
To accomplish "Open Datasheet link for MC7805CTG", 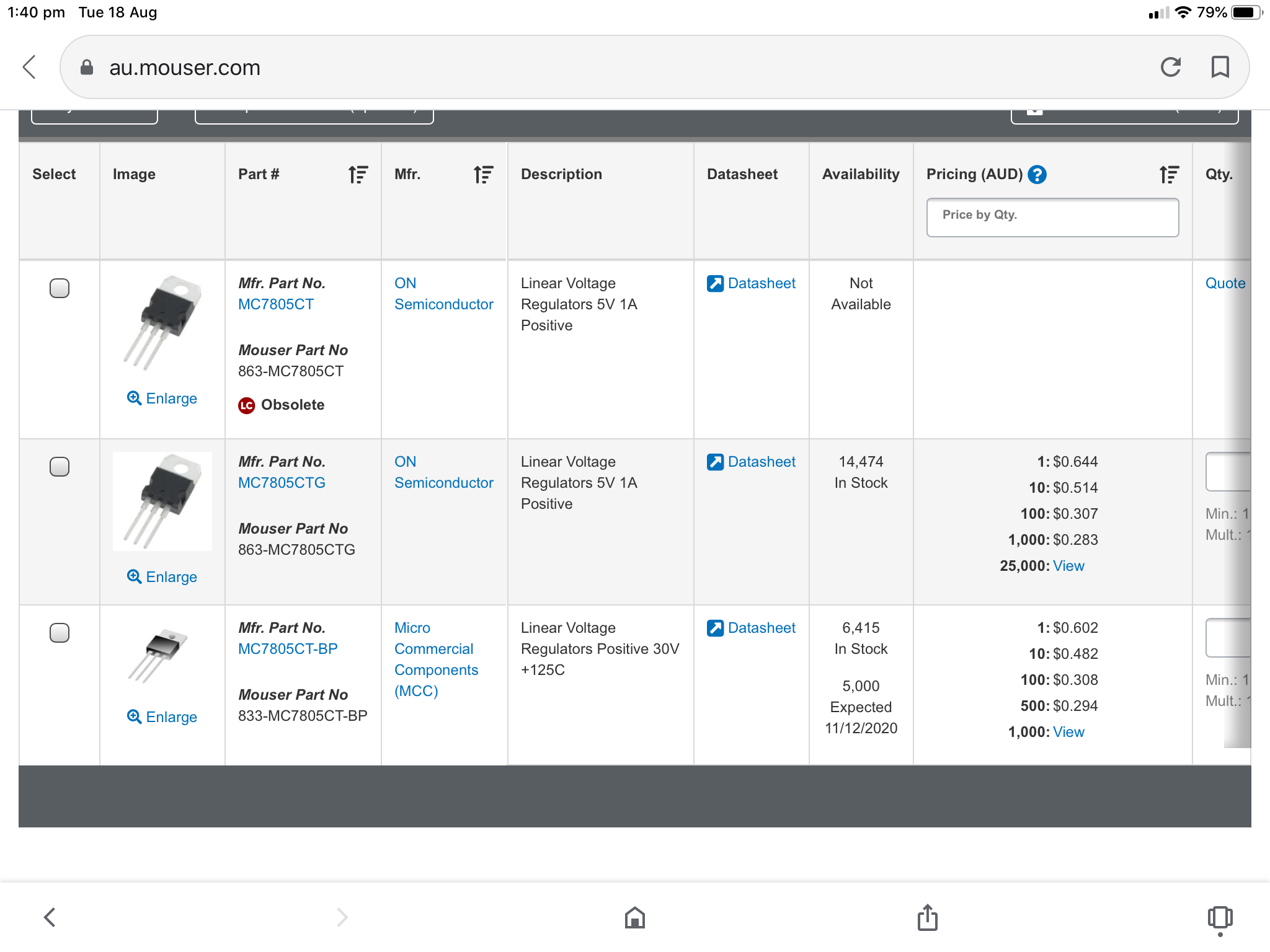I will pyautogui.click(x=762, y=462).
